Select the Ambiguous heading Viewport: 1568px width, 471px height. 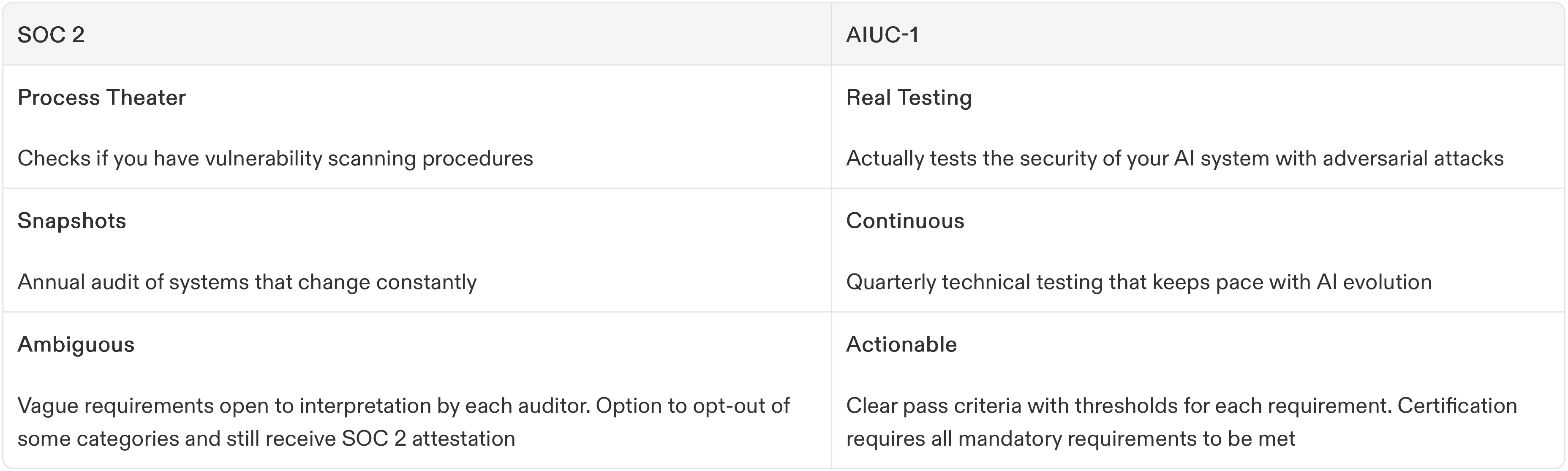[x=76, y=344]
